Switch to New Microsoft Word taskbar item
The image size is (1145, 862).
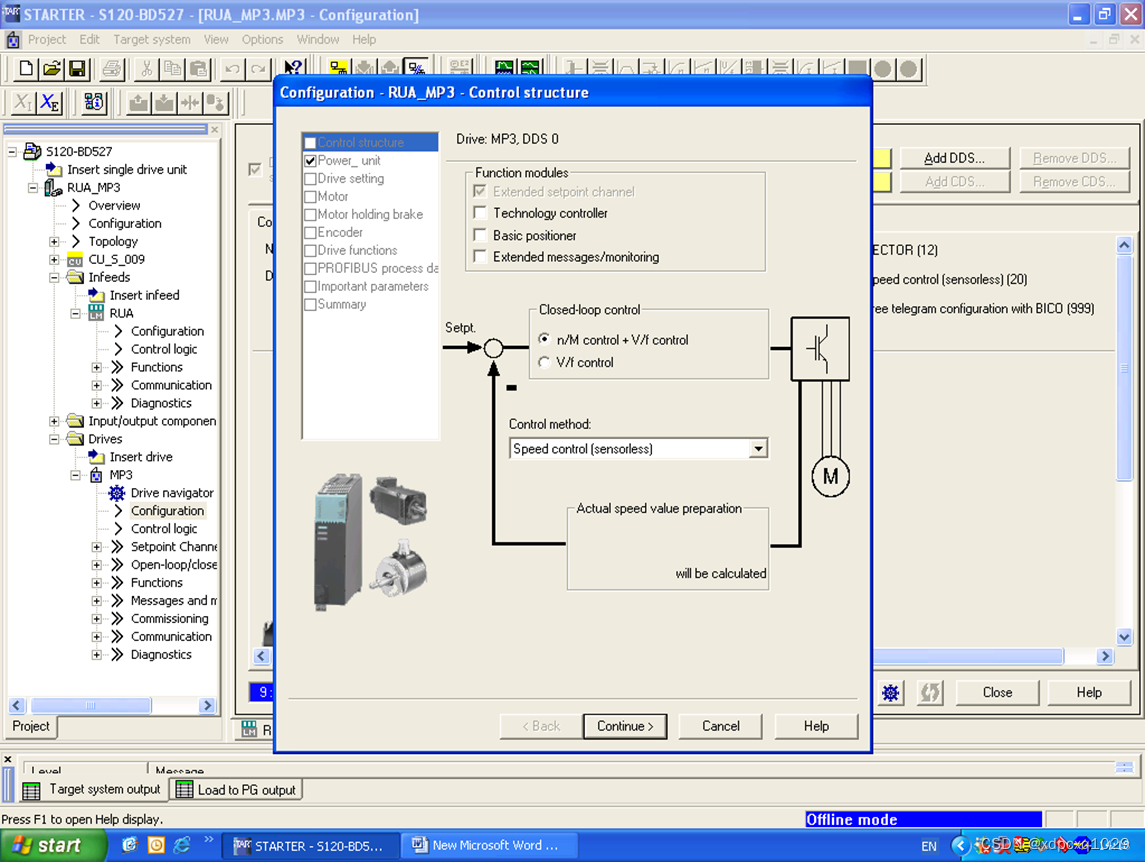click(489, 846)
